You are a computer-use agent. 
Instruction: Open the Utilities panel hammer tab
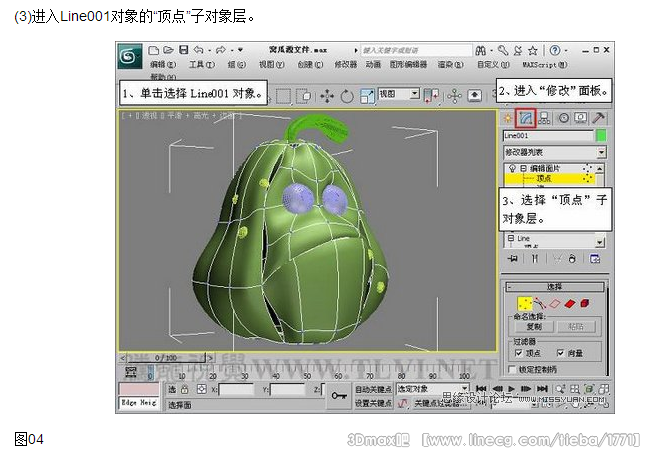pyautogui.click(x=599, y=118)
